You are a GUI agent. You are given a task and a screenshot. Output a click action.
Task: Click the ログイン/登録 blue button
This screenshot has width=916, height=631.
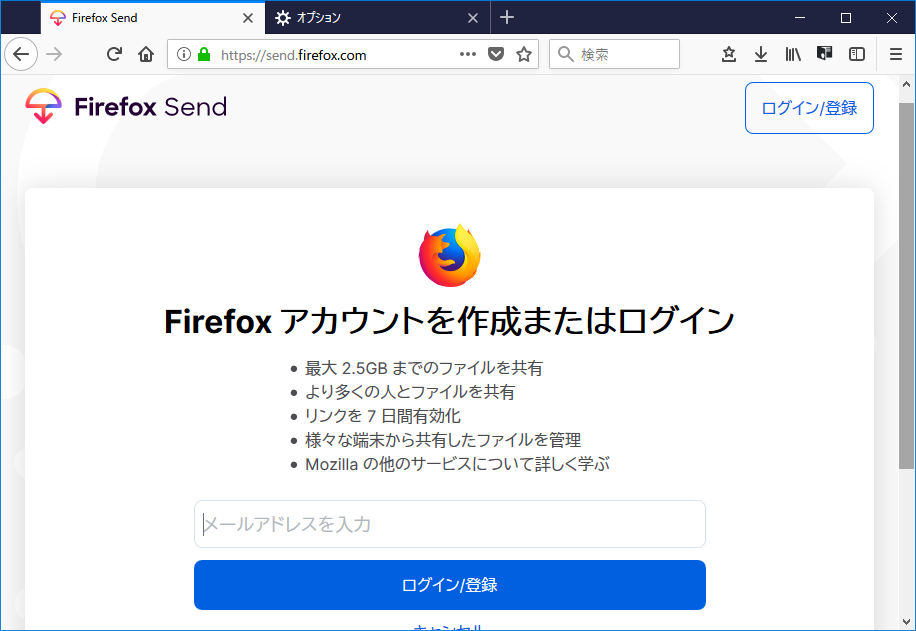point(450,585)
